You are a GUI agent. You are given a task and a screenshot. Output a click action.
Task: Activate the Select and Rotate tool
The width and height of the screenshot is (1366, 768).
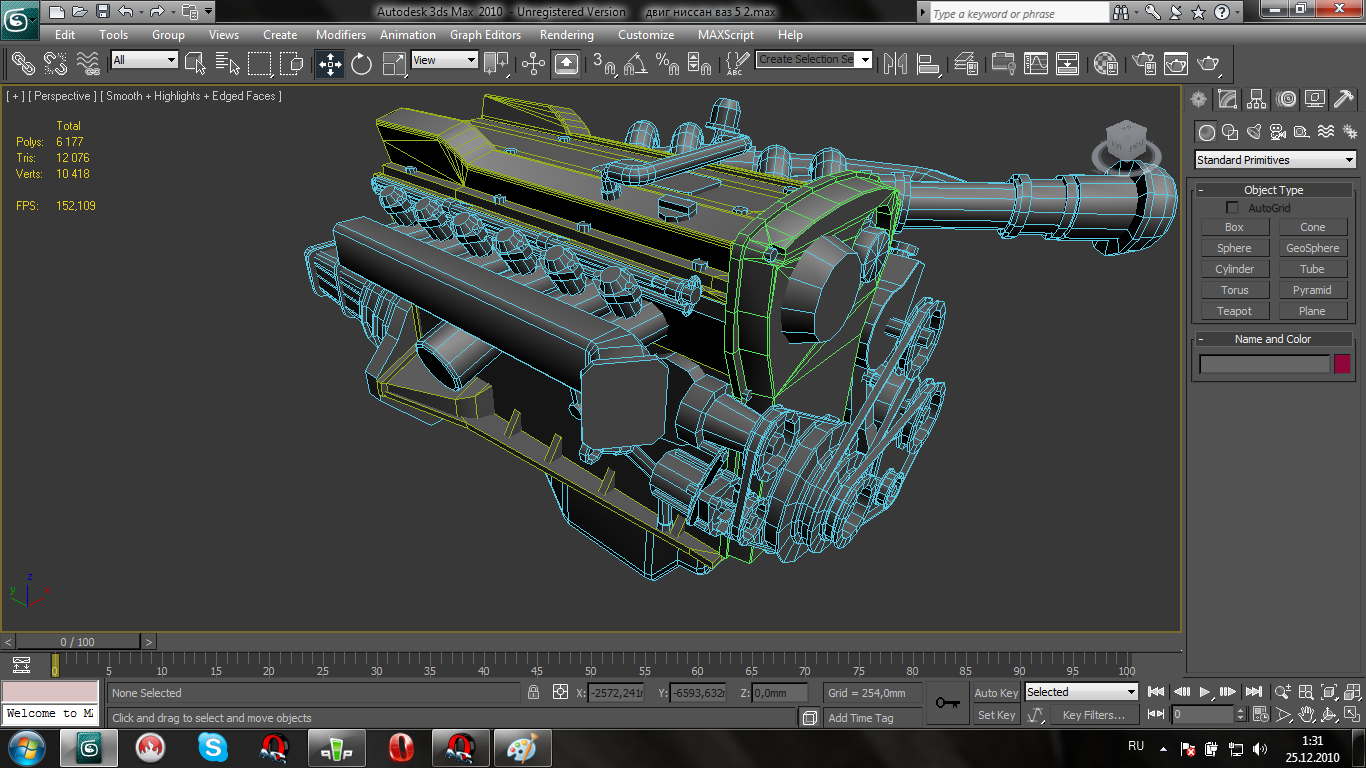point(361,64)
